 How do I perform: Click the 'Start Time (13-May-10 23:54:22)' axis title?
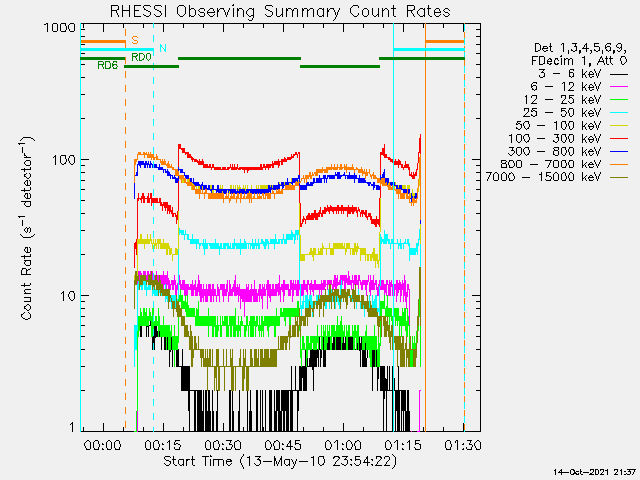pos(280,461)
